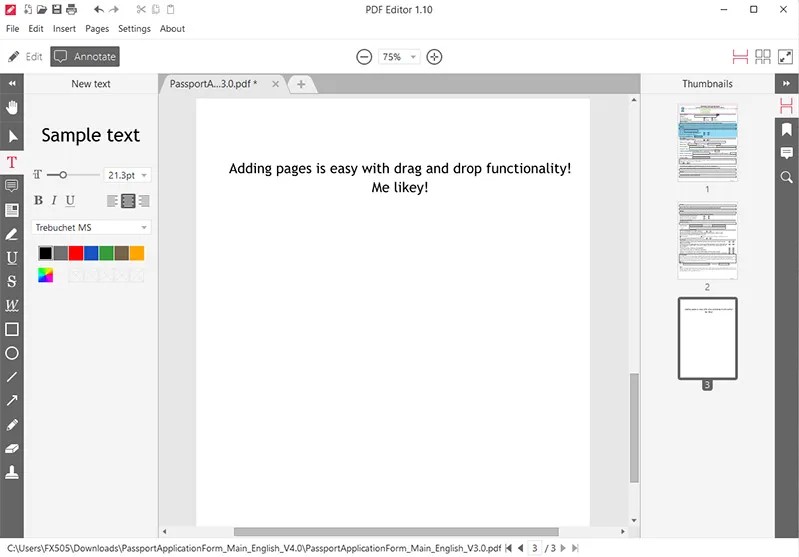The width and height of the screenshot is (799, 557).
Task: Add a new document tab
Action: tap(301, 84)
